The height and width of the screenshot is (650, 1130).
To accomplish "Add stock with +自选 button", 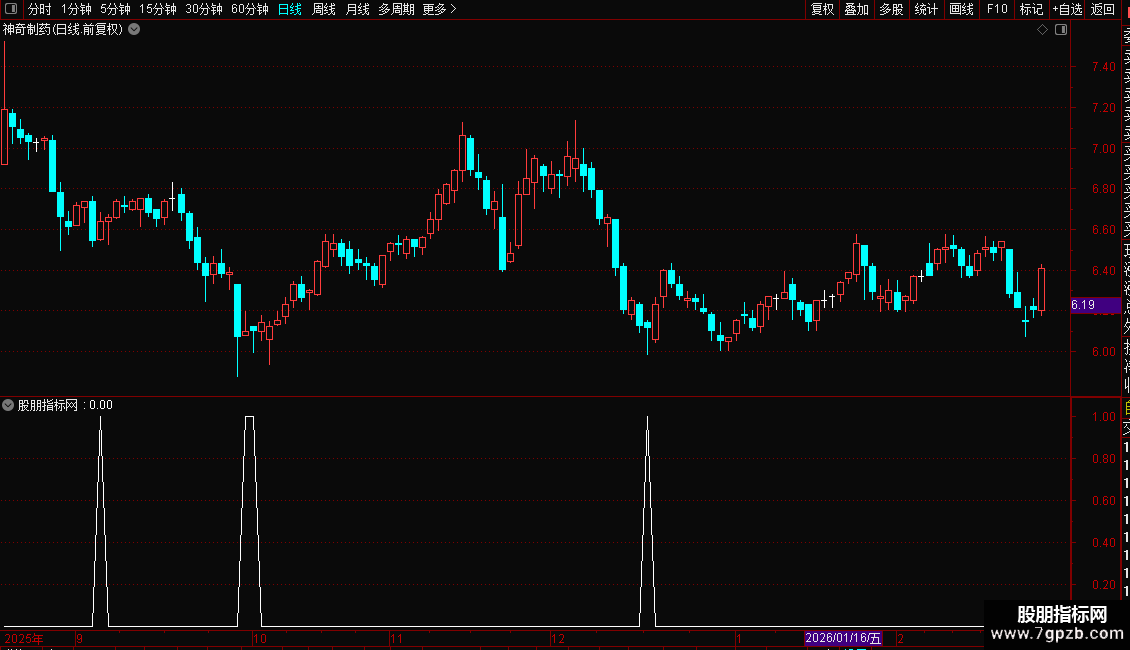I will click(1067, 9).
